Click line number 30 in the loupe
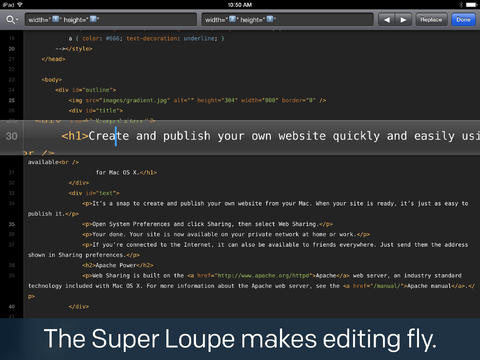 pyautogui.click(x=11, y=136)
